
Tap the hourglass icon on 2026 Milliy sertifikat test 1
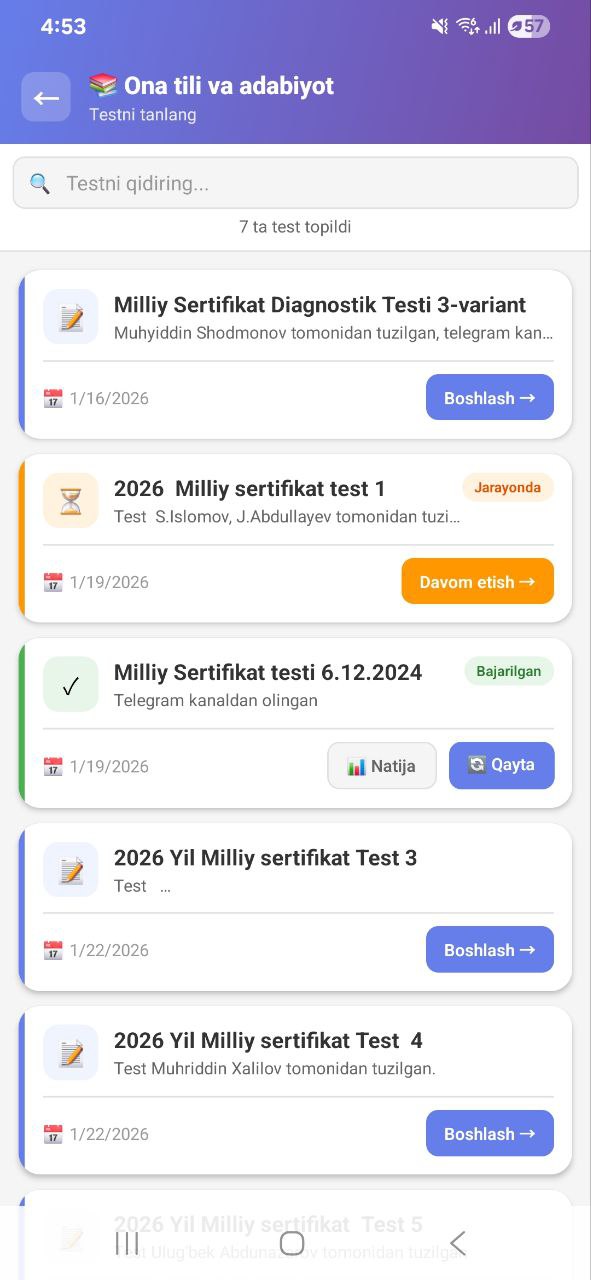coord(70,500)
